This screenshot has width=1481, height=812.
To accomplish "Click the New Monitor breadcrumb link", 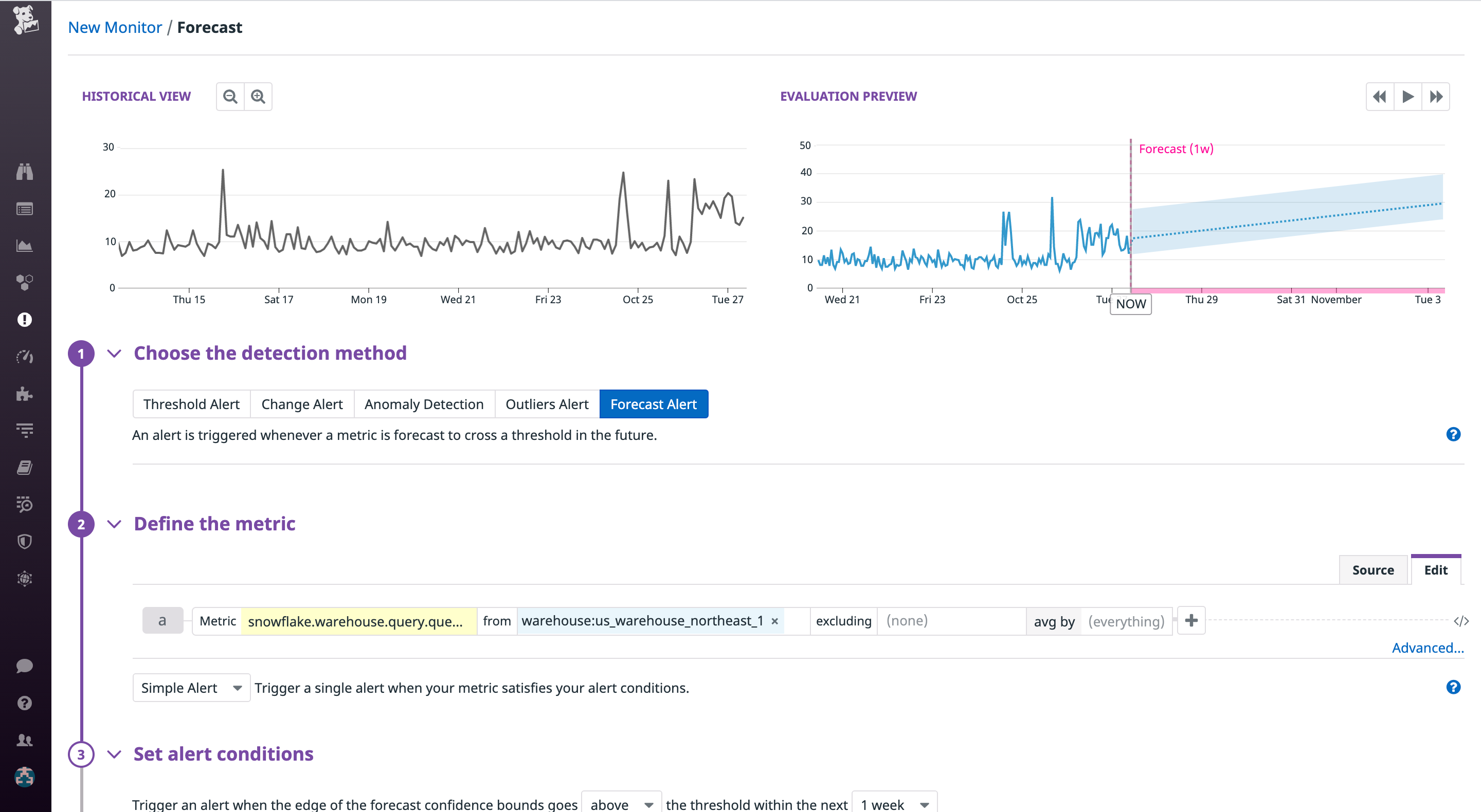I will [x=114, y=27].
